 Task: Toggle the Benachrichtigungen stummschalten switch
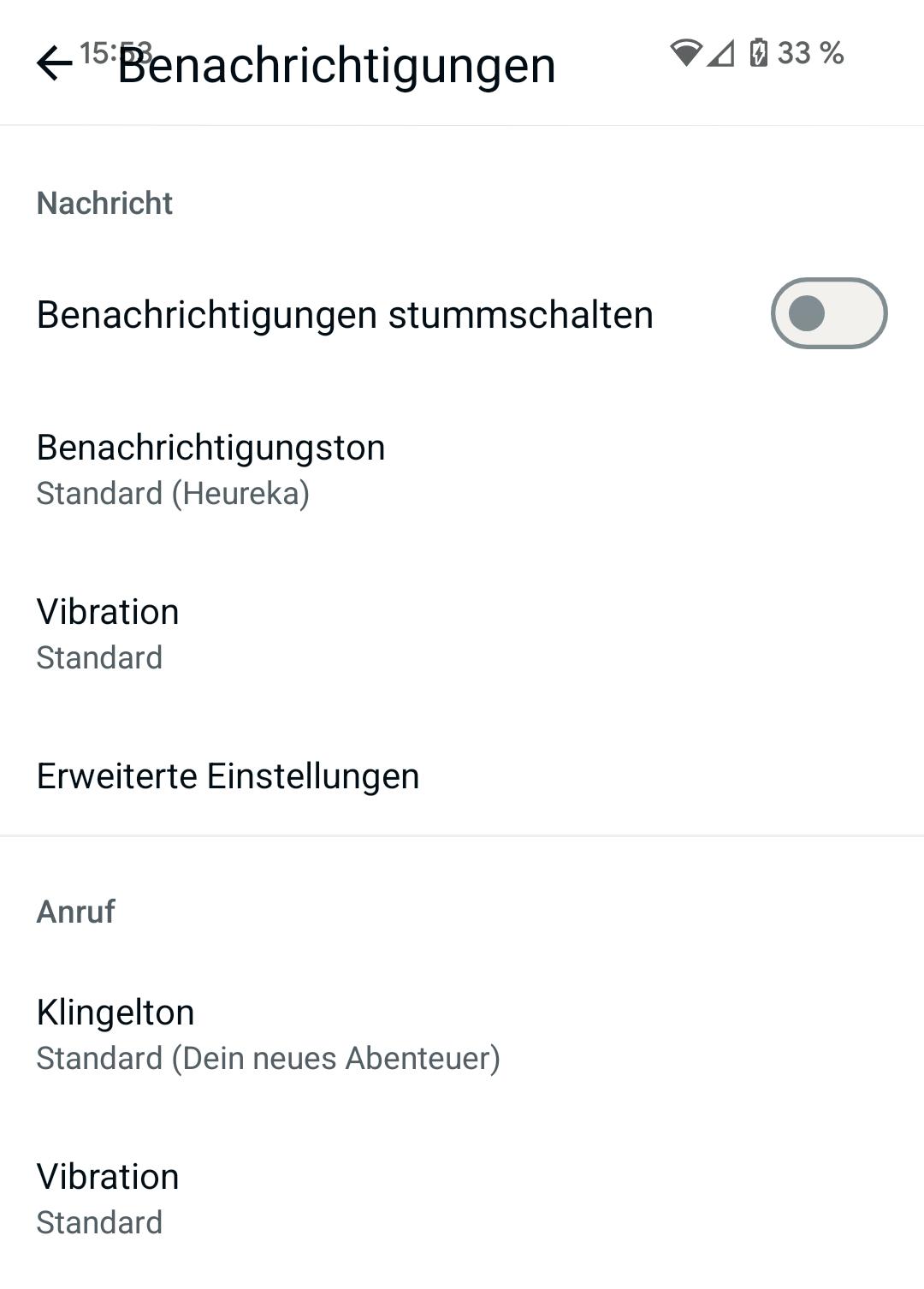click(x=828, y=313)
